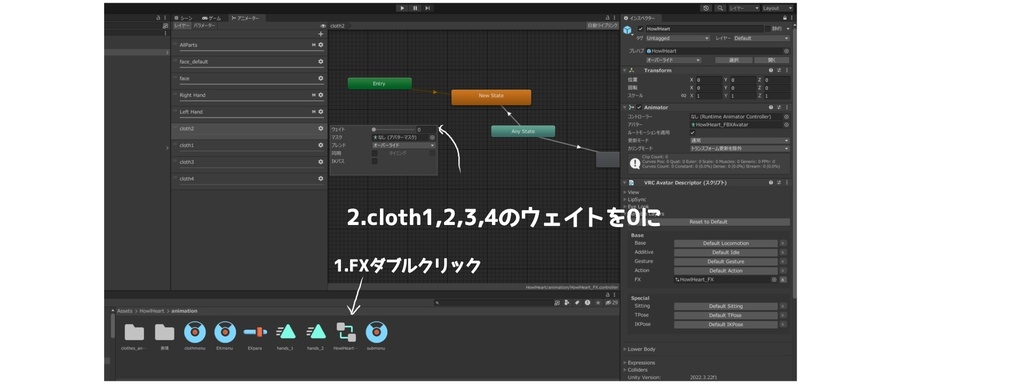Open settings gear for cloth2 layer
1024x385 pixels.
tap(321, 129)
